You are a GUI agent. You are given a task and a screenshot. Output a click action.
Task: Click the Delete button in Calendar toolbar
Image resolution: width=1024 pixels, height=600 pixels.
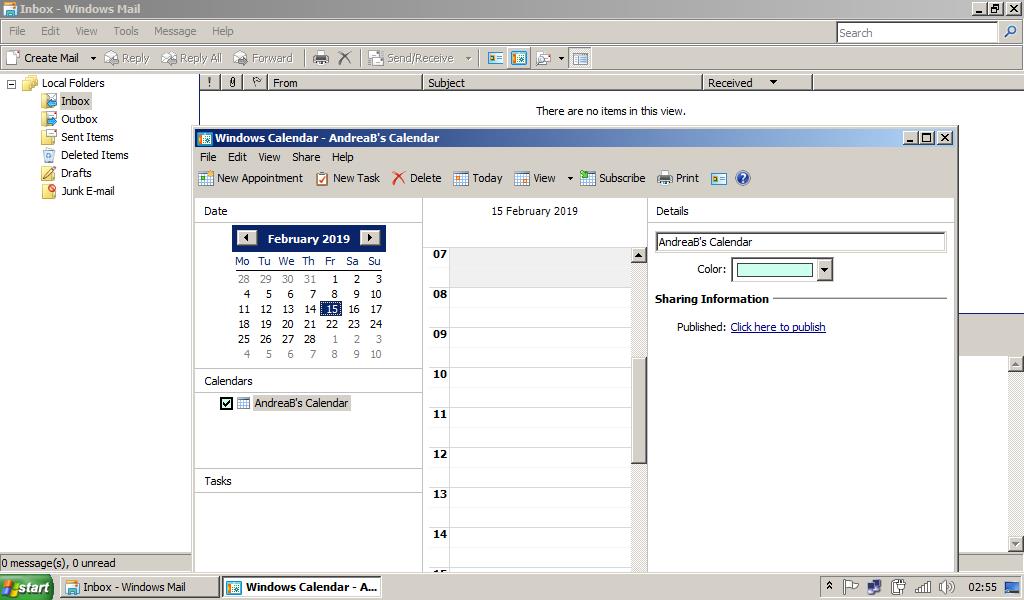pos(417,178)
